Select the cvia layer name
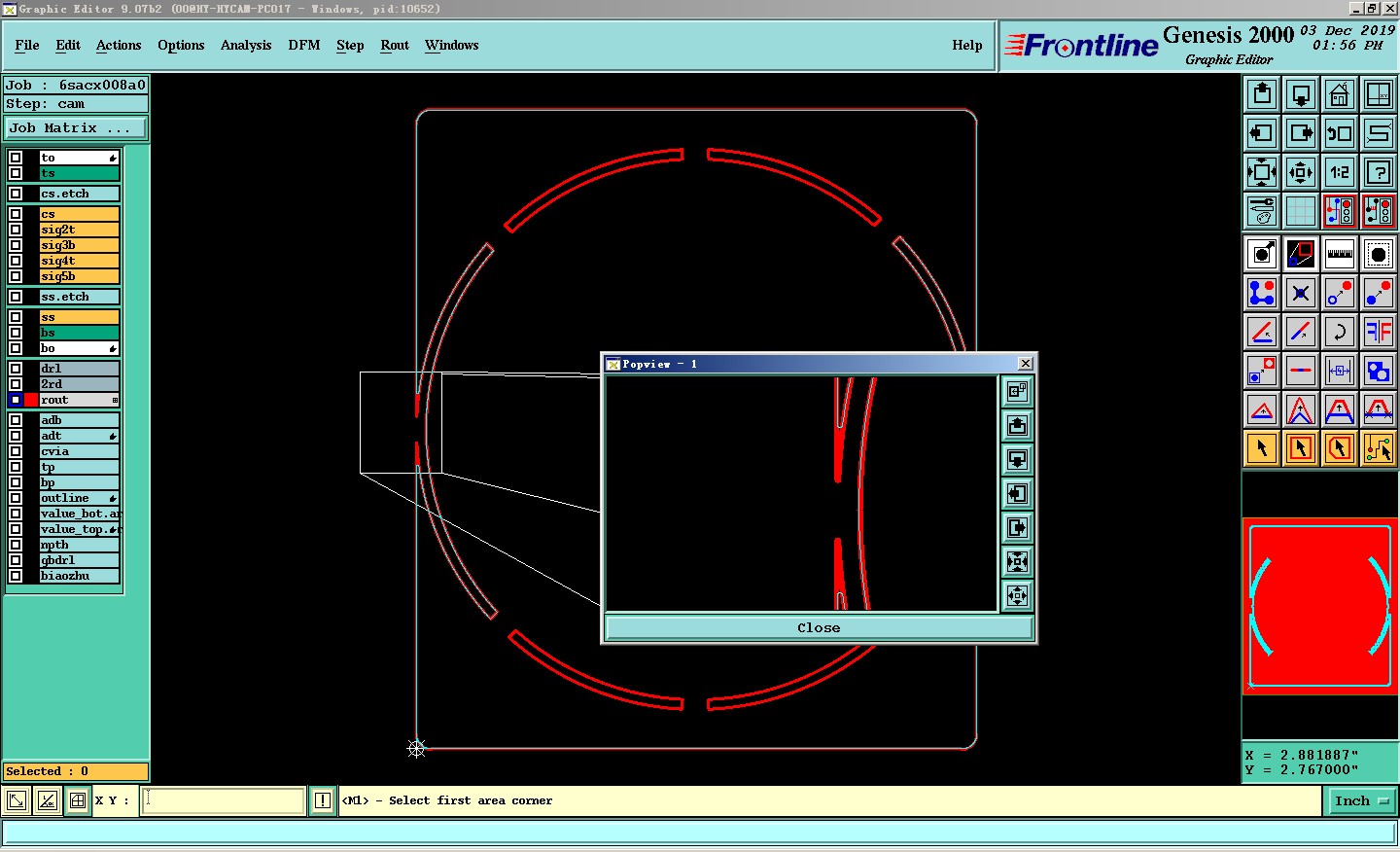1400x852 pixels. point(79,451)
